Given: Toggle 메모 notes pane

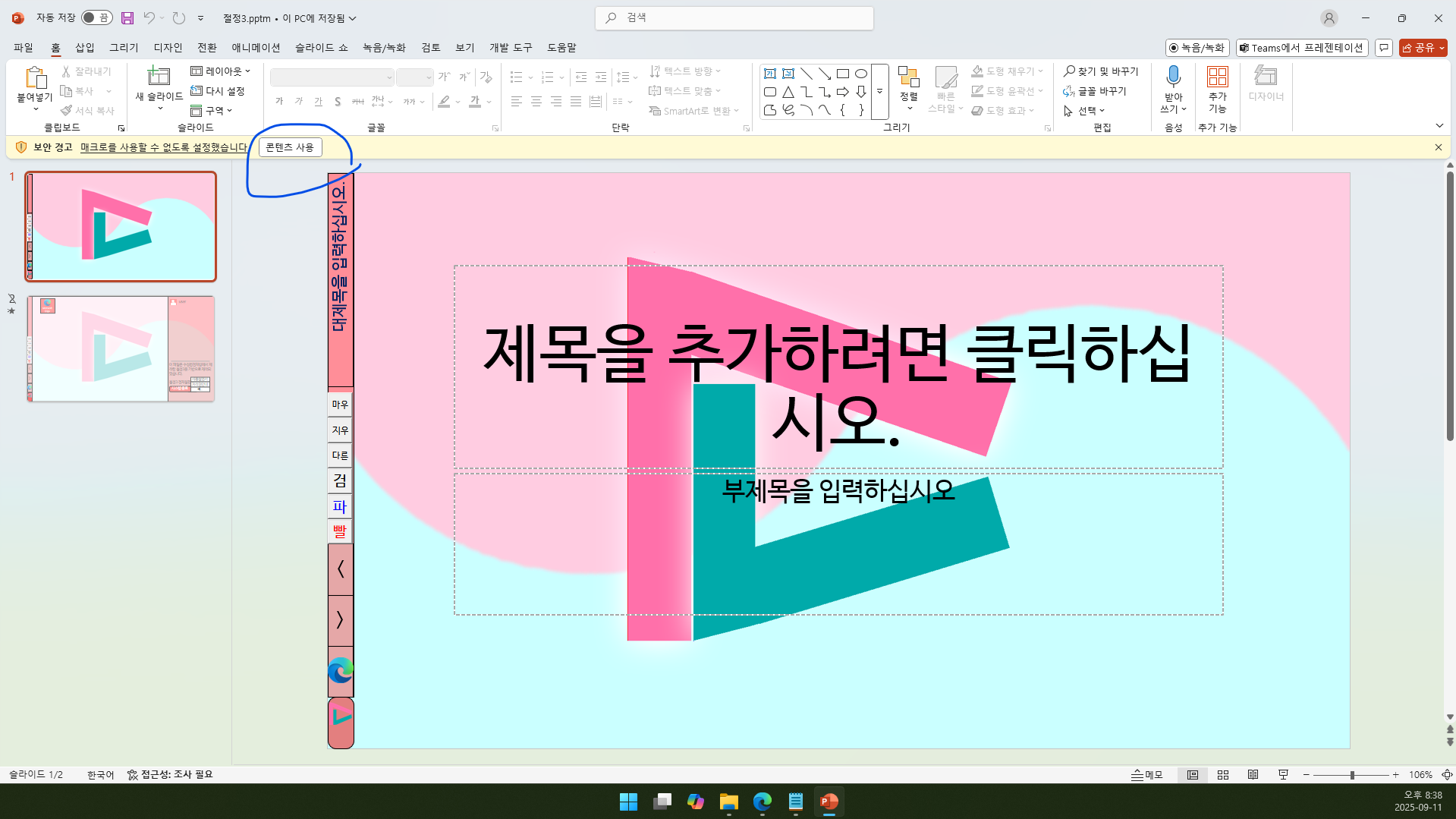Looking at the screenshot, I should (1146, 775).
